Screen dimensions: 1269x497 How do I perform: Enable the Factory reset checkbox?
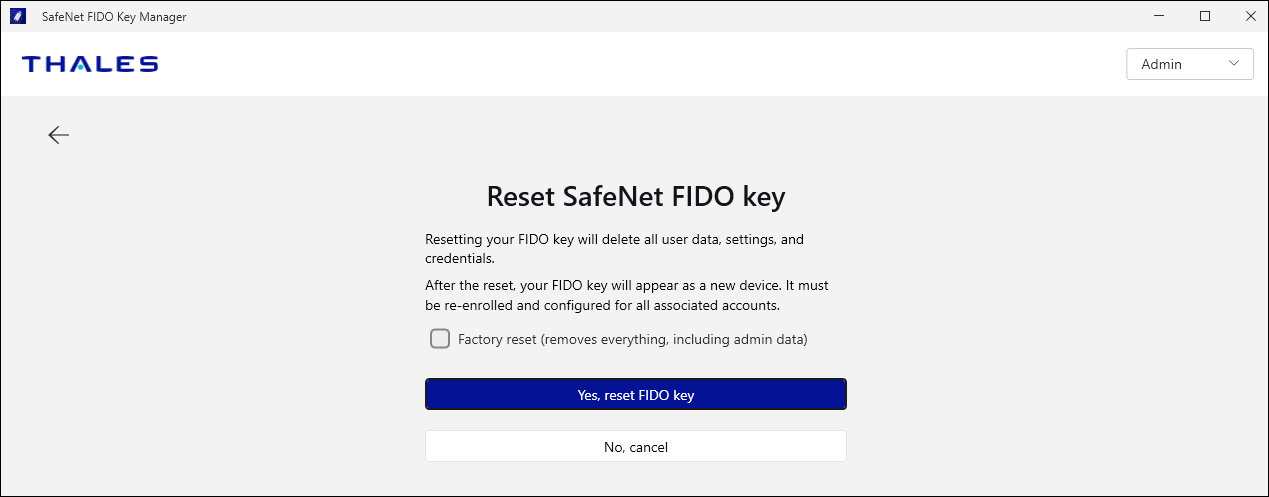coord(440,339)
